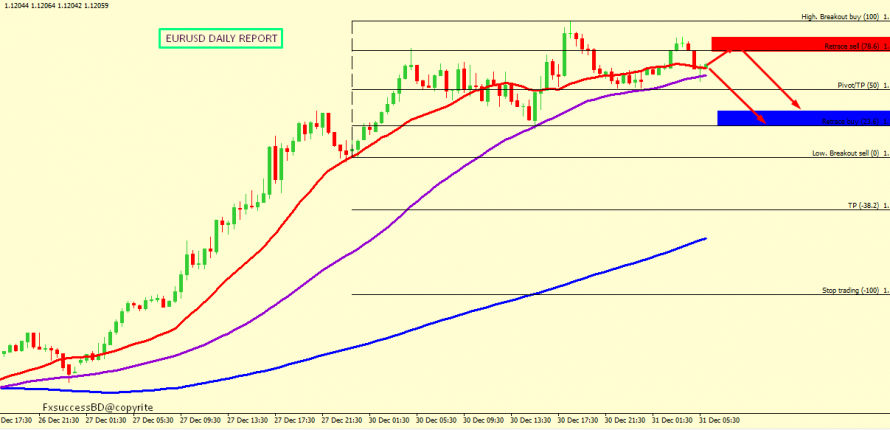Click the Pivot/TP (50) level label
The image size is (890, 430).
tap(857, 86)
